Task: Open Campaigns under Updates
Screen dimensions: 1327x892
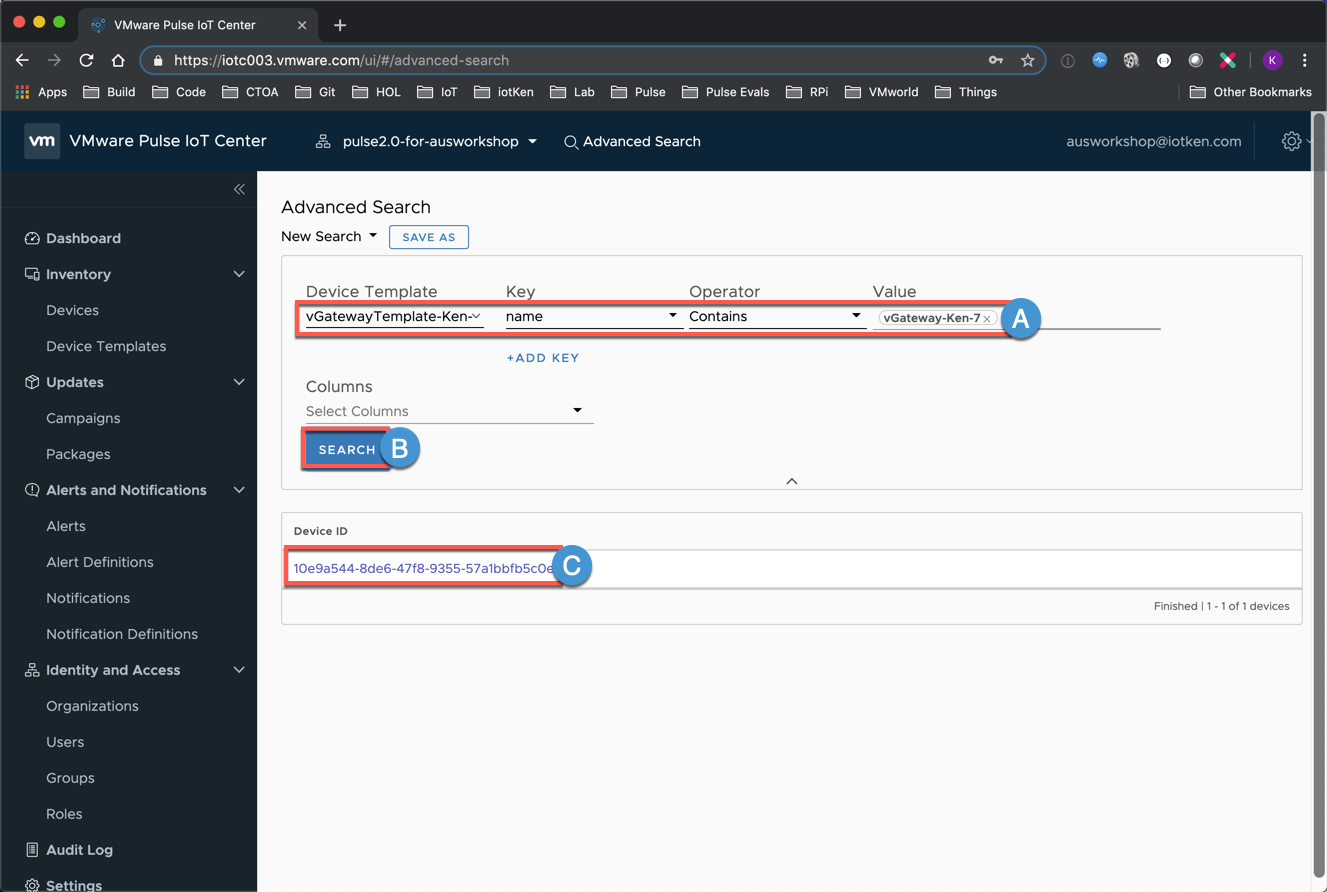Action: pos(83,418)
